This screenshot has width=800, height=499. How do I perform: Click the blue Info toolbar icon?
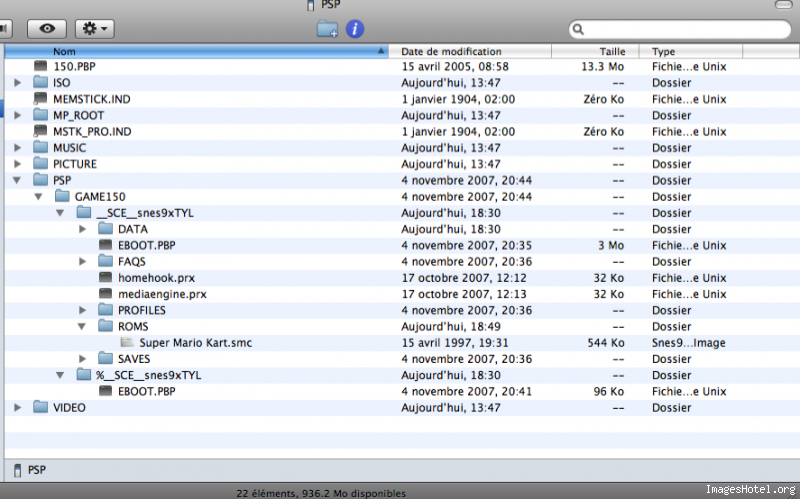(x=355, y=29)
